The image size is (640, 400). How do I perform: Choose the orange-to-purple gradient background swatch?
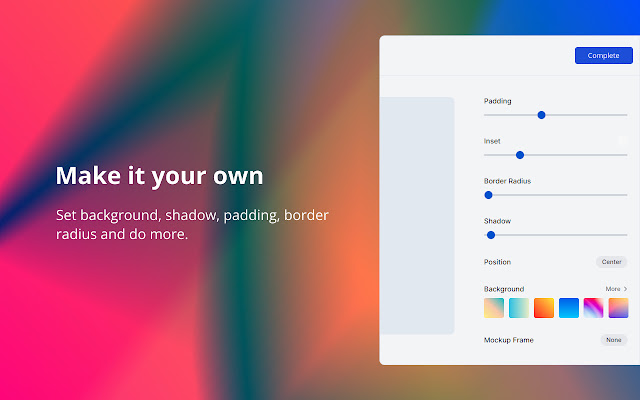click(x=618, y=308)
